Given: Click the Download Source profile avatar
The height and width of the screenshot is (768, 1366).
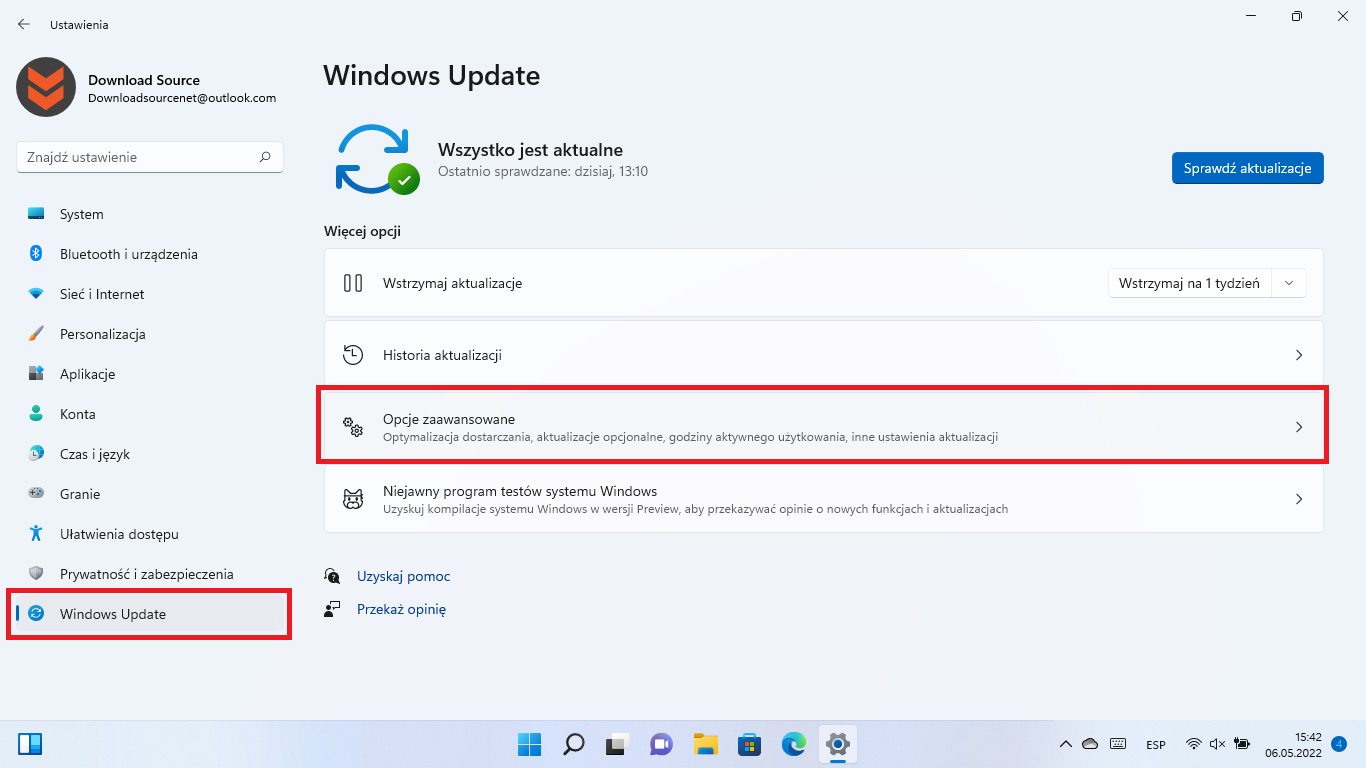Looking at the screenshot, I should coord(46,87).
